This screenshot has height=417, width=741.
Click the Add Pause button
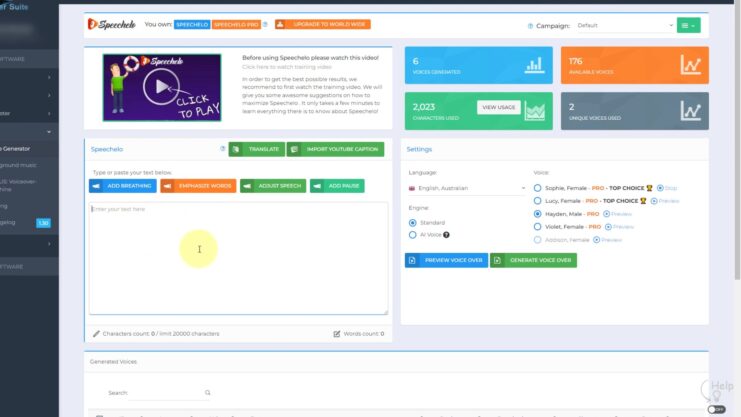point(337,186)
